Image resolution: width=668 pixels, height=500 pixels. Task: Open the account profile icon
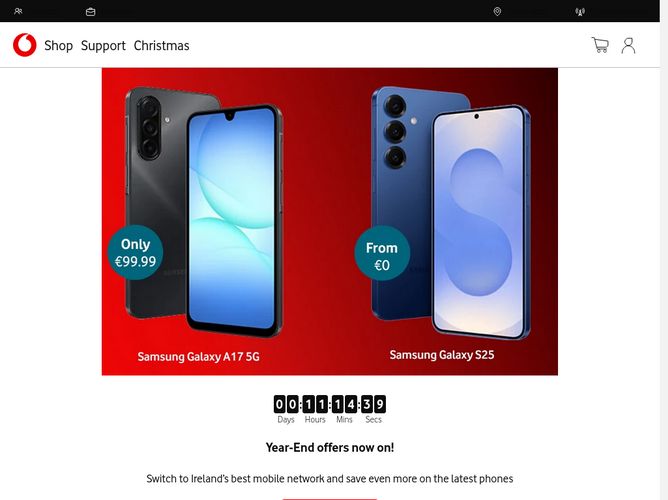click(628, 46)
